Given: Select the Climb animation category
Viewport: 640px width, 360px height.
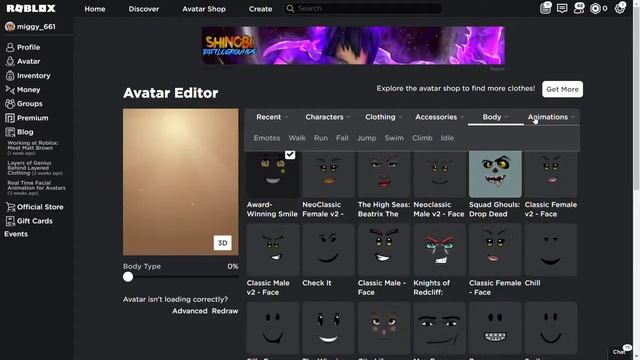Looking at the screenshot, I should coord(422,138).
